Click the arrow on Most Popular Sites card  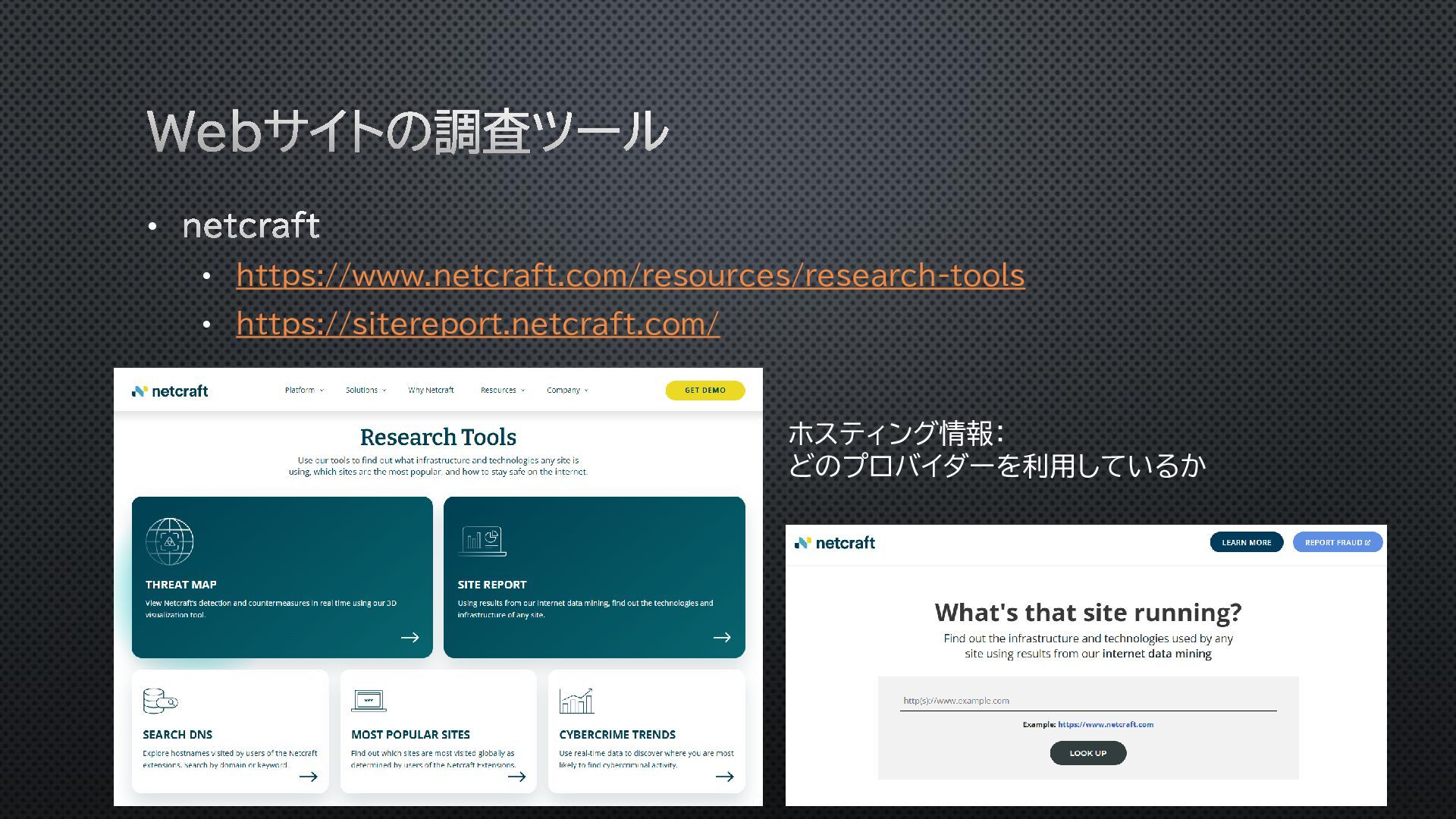click(516, 777)
